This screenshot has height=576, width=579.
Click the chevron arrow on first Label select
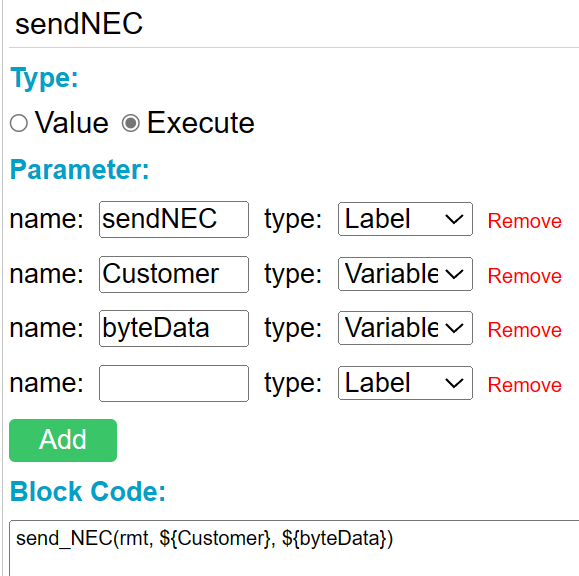point(454,219)
